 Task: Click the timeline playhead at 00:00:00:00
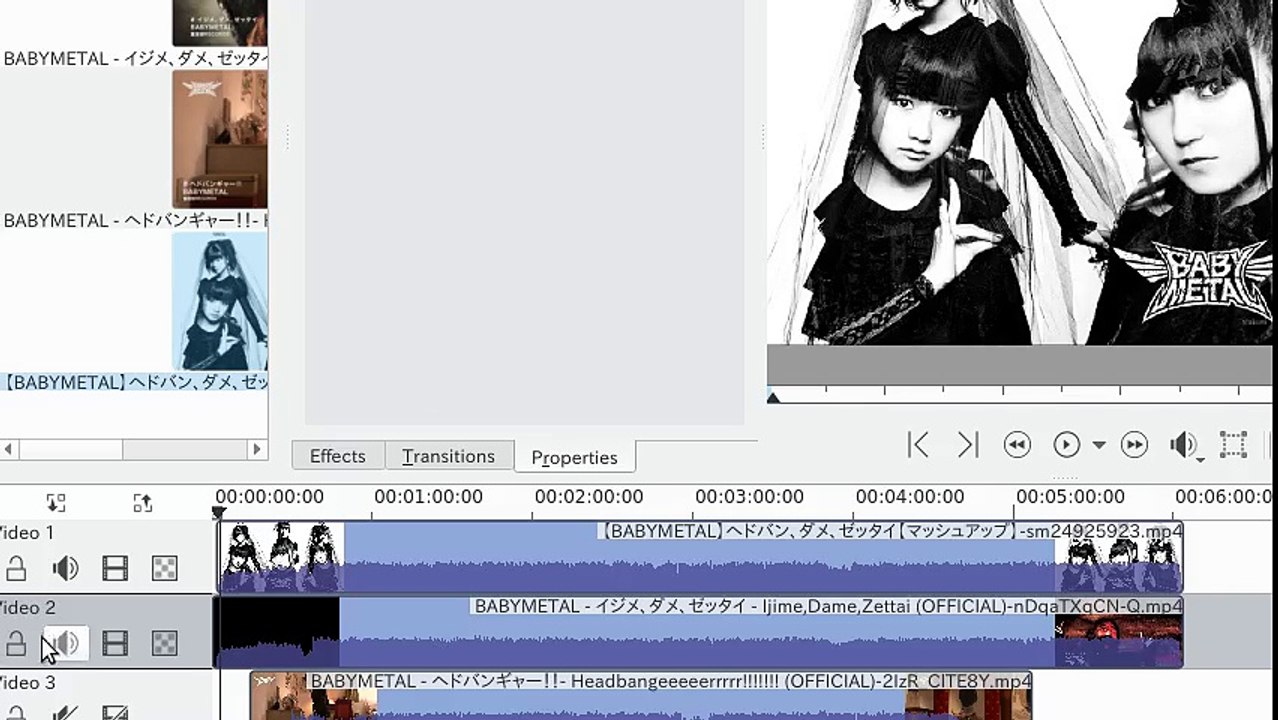[x=219, y=513]
